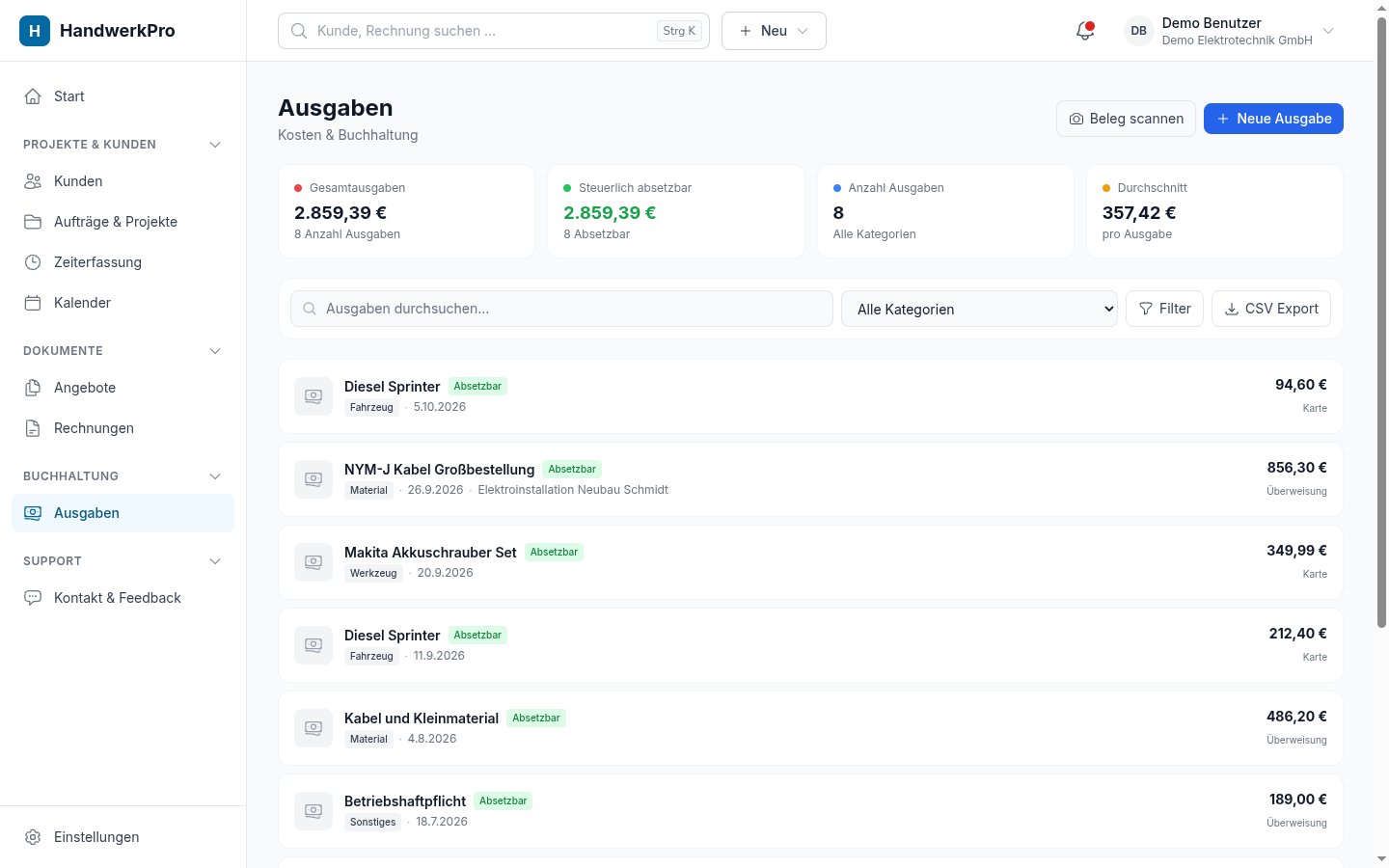Click expense icon beside NYM-J Kabel Großbestellung
The image size is (1389, 868).
[313, 479]
